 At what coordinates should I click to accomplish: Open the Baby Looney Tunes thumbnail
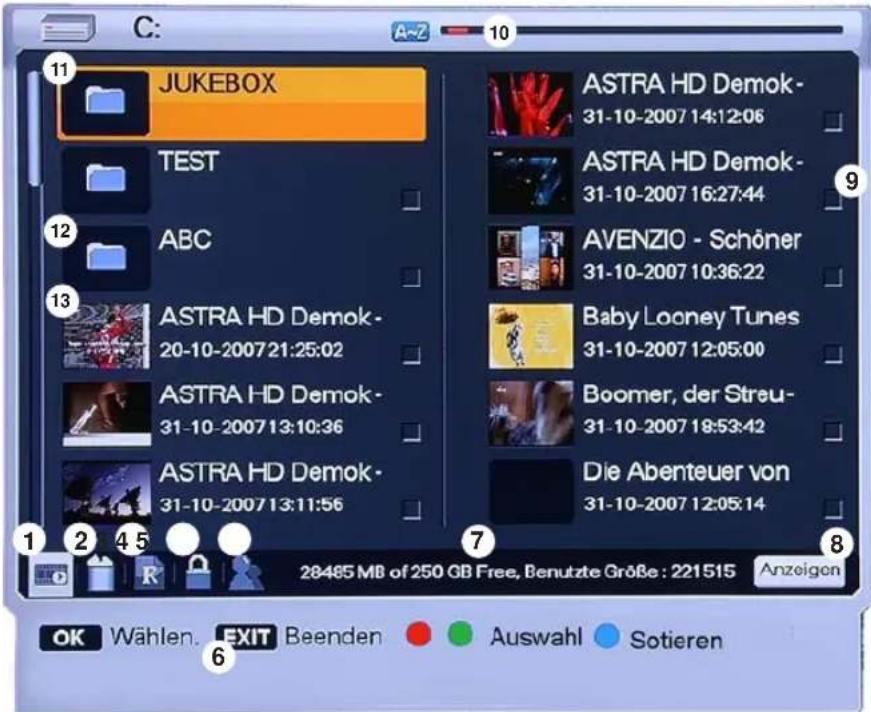[530, 336]
